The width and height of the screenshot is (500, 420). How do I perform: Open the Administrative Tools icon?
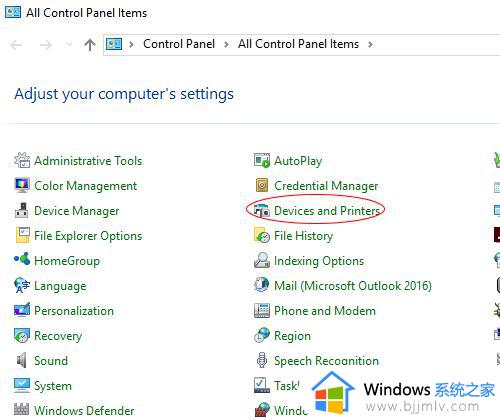[22, 160]
